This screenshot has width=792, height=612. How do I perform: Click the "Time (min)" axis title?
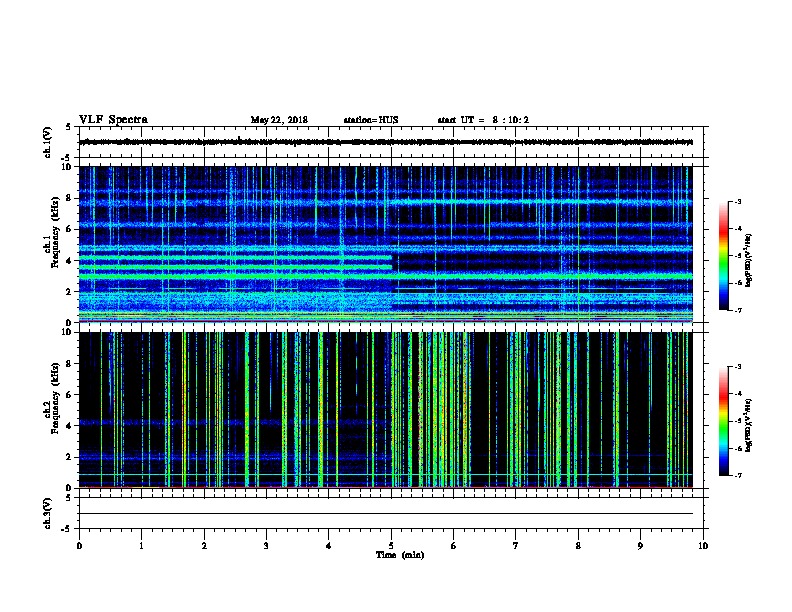click(400, 555)
